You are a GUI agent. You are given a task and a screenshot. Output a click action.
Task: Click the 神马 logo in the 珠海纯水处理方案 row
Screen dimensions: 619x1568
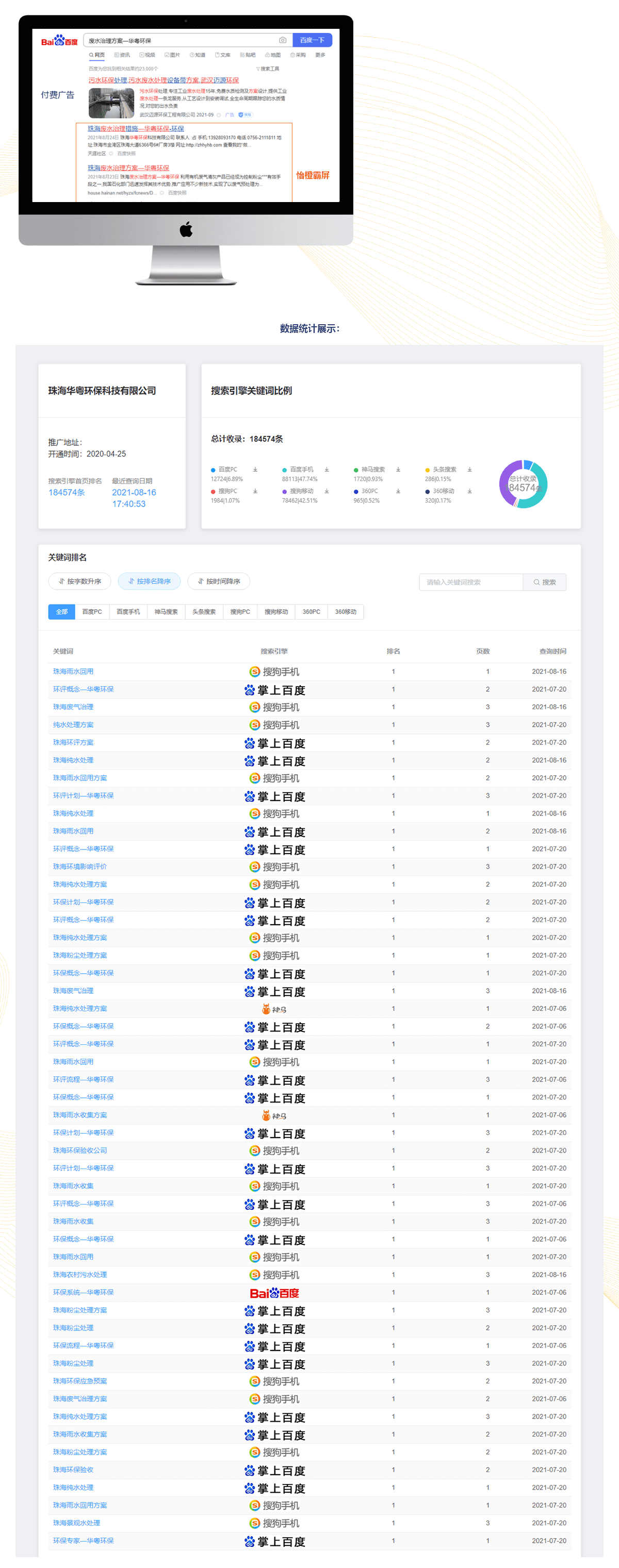tap(274, 1009)
